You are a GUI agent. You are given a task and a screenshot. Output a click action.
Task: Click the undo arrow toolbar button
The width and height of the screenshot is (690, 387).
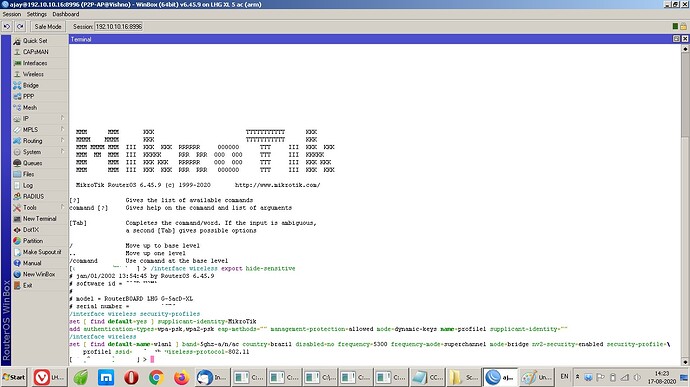7,26
